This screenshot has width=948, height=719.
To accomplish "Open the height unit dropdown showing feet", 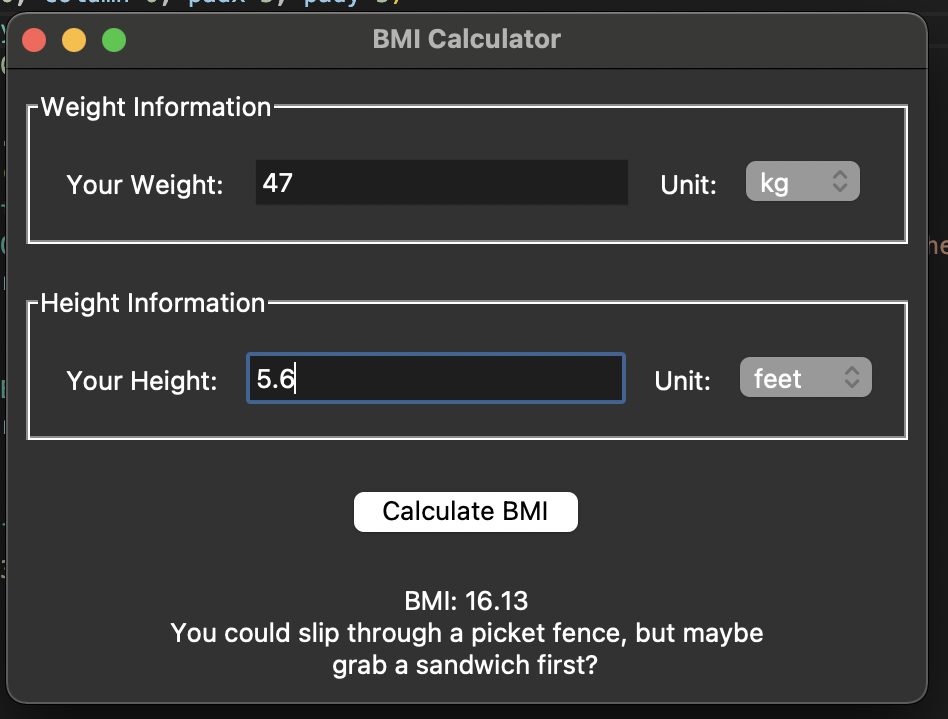I will (805, 377).
